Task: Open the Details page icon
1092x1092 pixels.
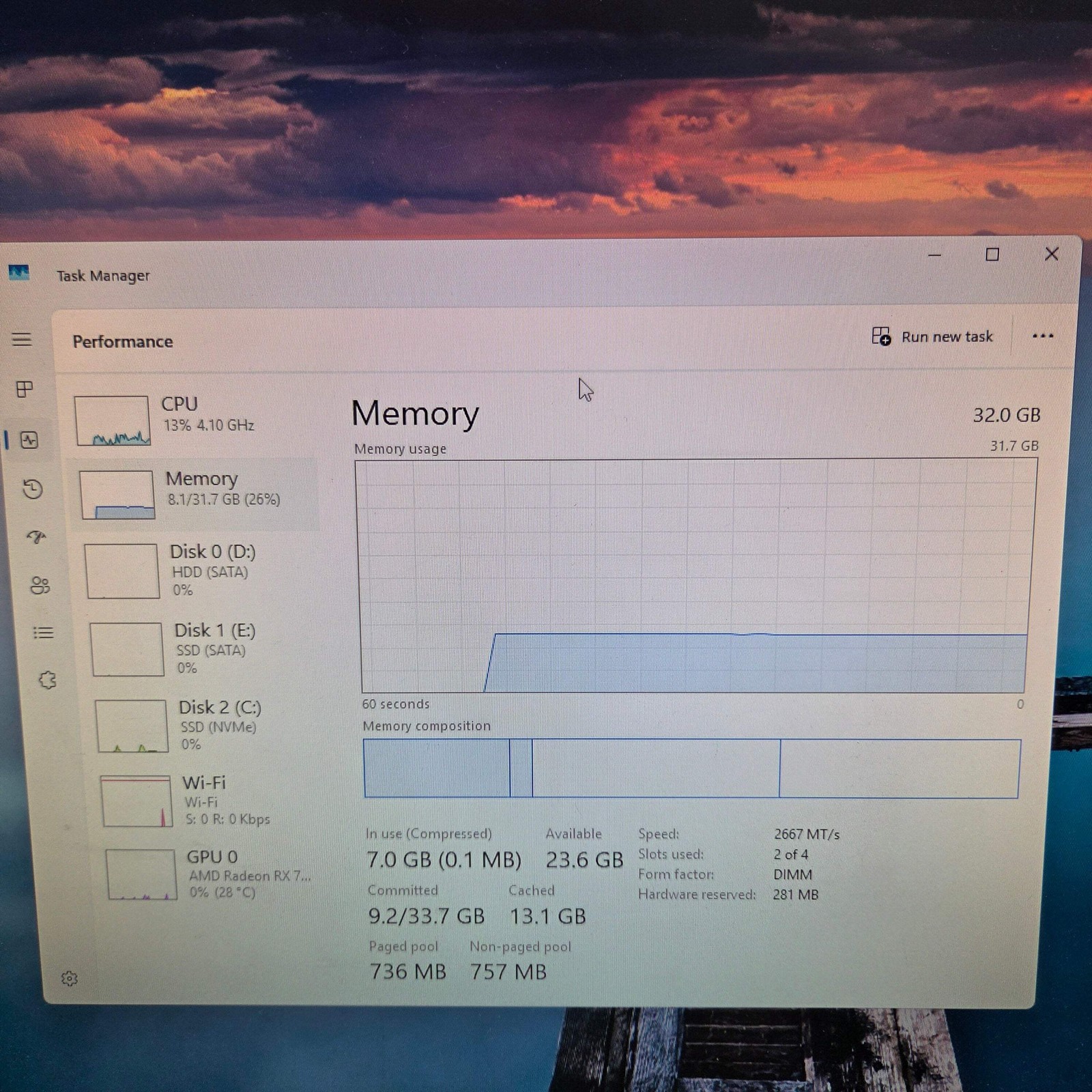Action: pos(43,633)
